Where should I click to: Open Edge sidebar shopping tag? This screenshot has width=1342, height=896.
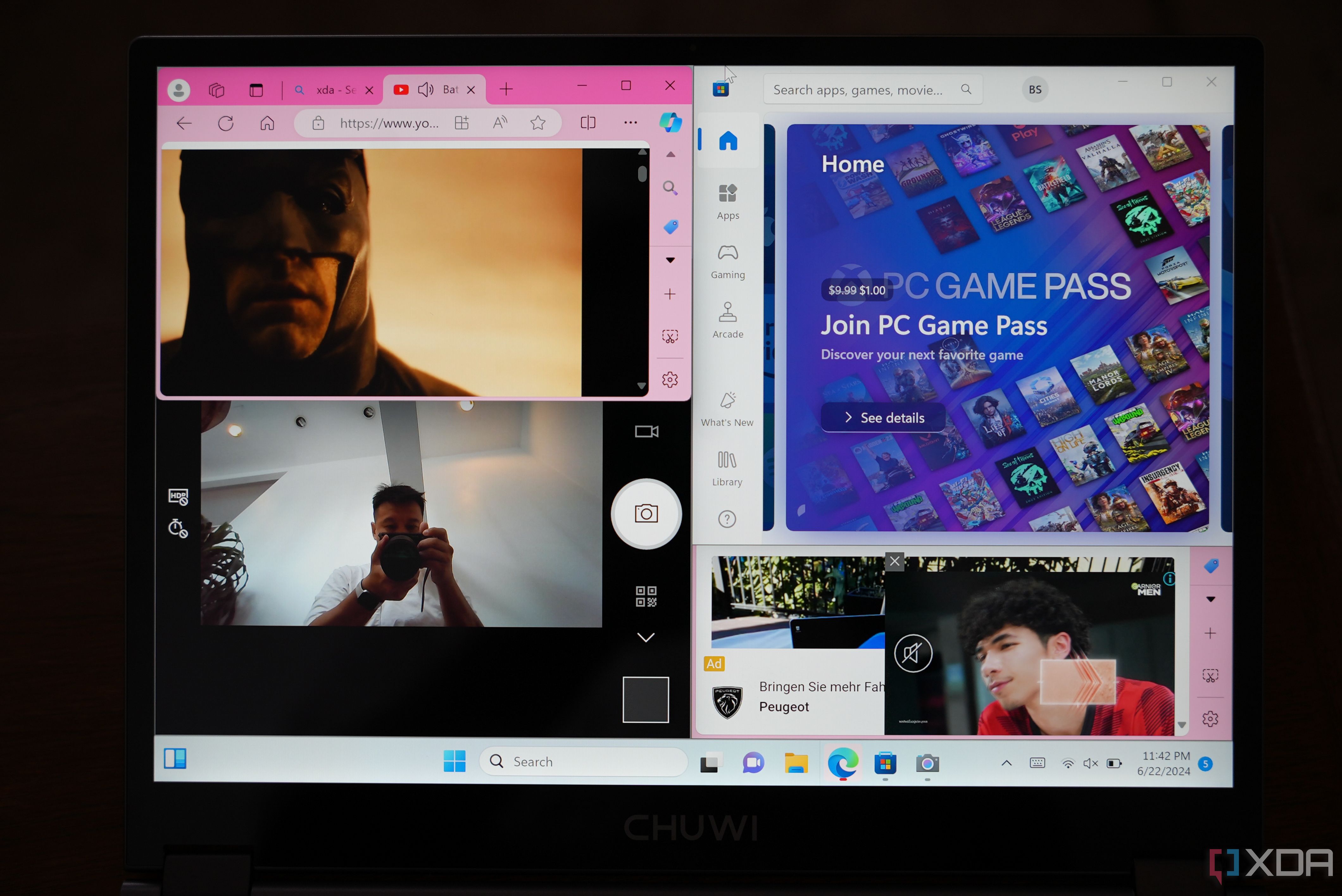coord(670,226)
